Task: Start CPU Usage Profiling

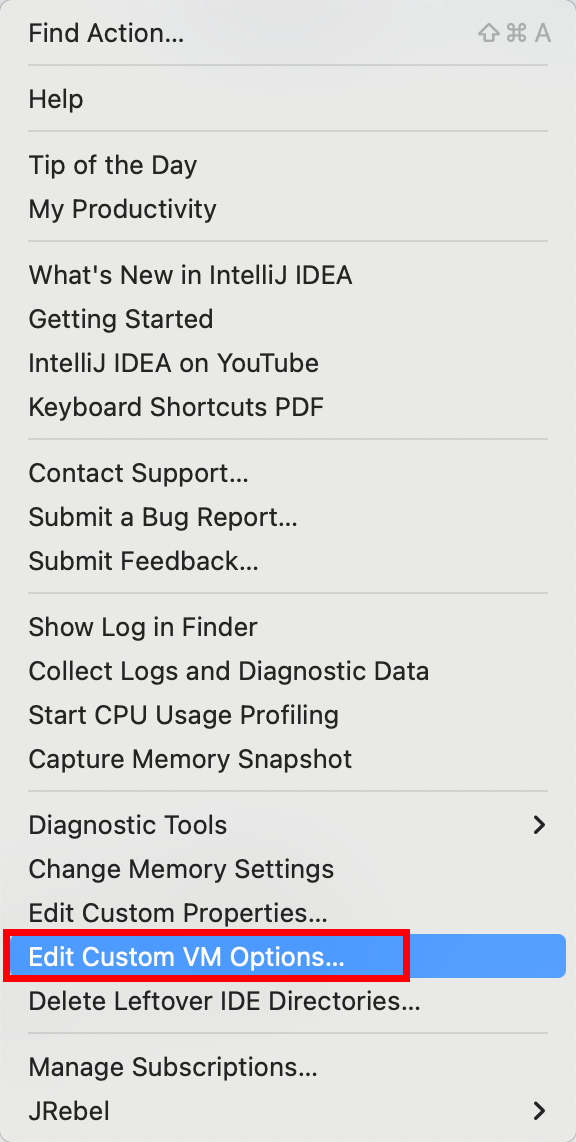Action: [288, 714]
